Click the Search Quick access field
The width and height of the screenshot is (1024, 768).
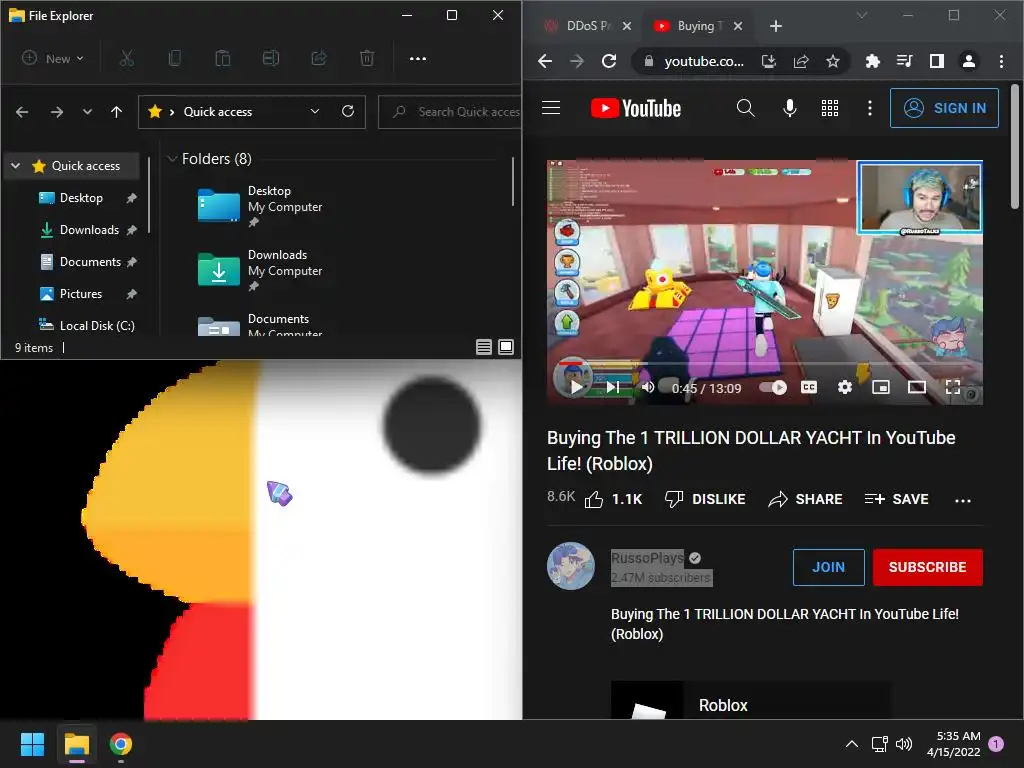click(450, 112)
